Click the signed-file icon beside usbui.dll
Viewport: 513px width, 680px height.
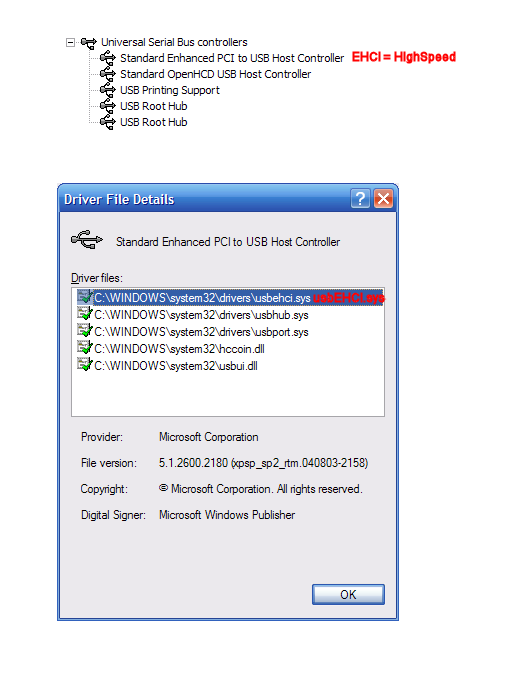click(x=85, y=364)
